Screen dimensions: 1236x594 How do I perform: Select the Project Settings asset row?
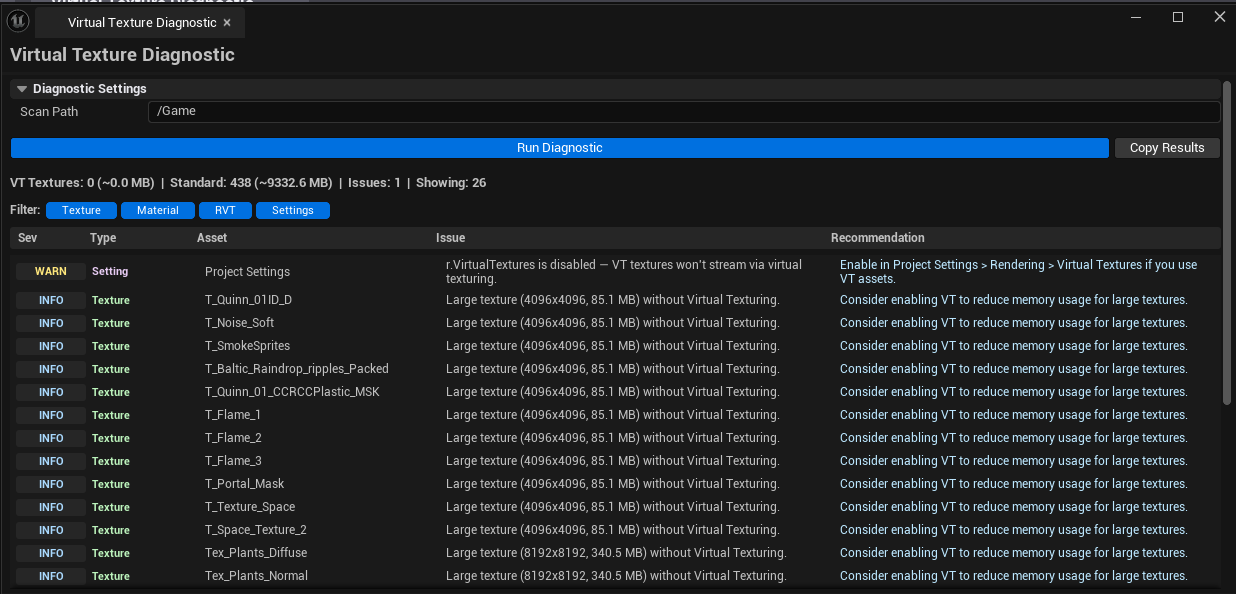(247, 272)
